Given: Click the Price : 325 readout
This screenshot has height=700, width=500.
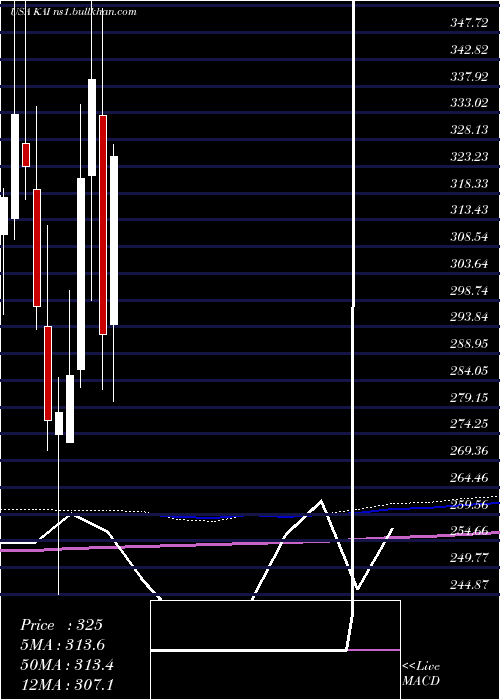Looking at the screenshot, I should click(62, 625).
